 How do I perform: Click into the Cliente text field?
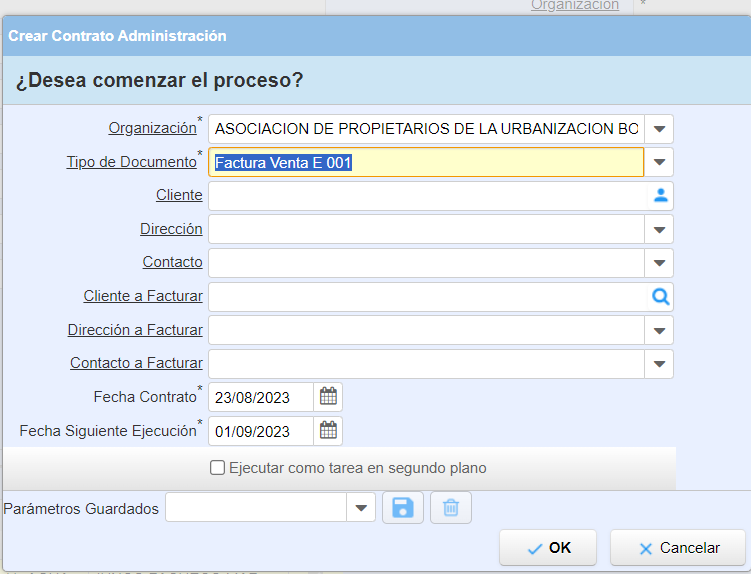(427, 196)
